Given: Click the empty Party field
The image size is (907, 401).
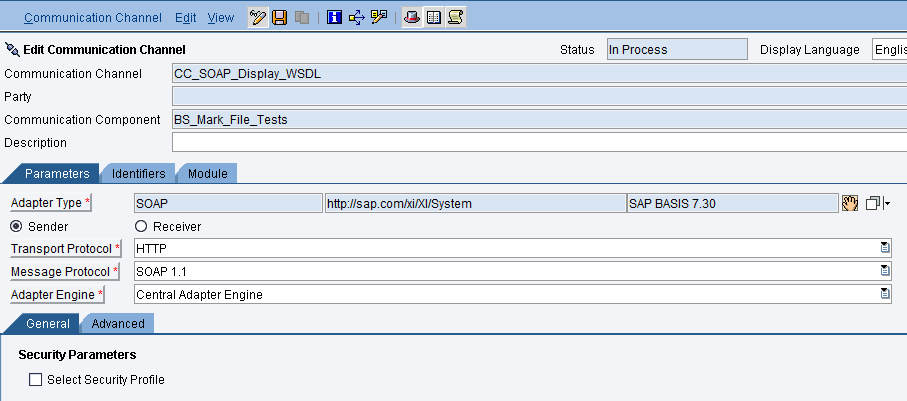Looking at the screenshot, I should tap(540, 97).
